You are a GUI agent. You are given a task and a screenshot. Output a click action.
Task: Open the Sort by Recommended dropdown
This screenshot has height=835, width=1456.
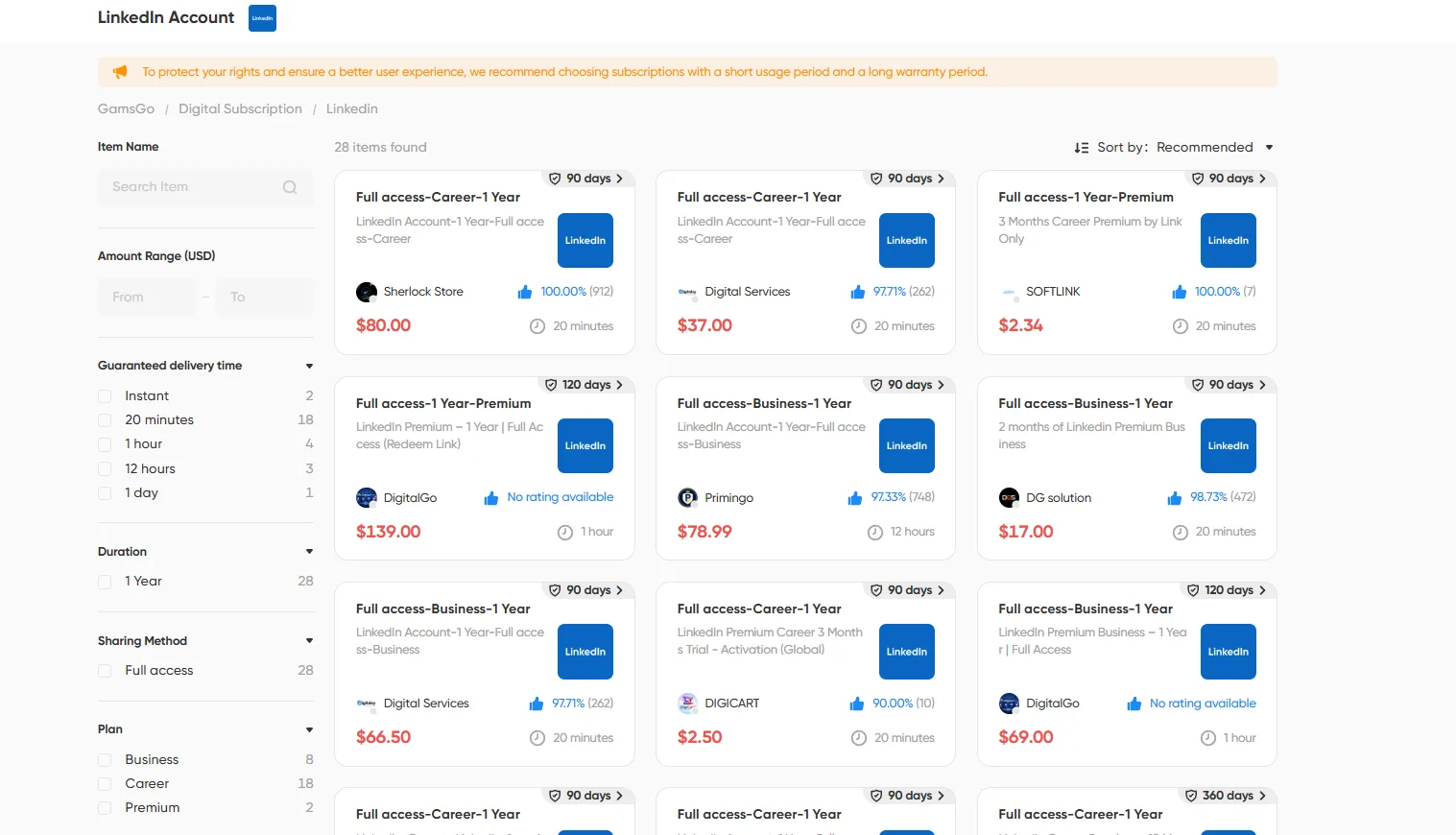pos(1211,146)
